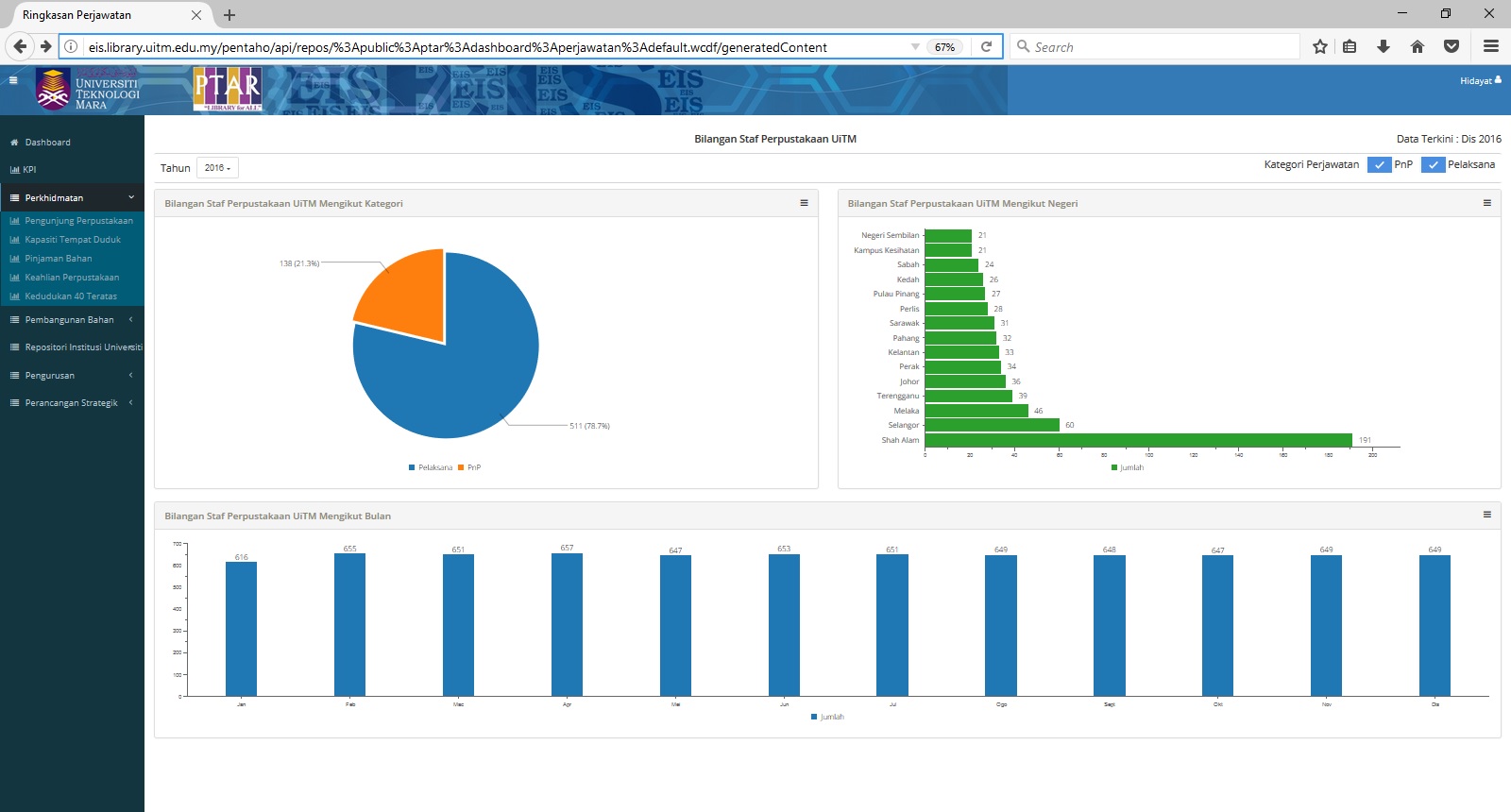1511x812 pixels.
Task: Open the menu icon on Mengikut Kategori panel
Action: point(804,203)
